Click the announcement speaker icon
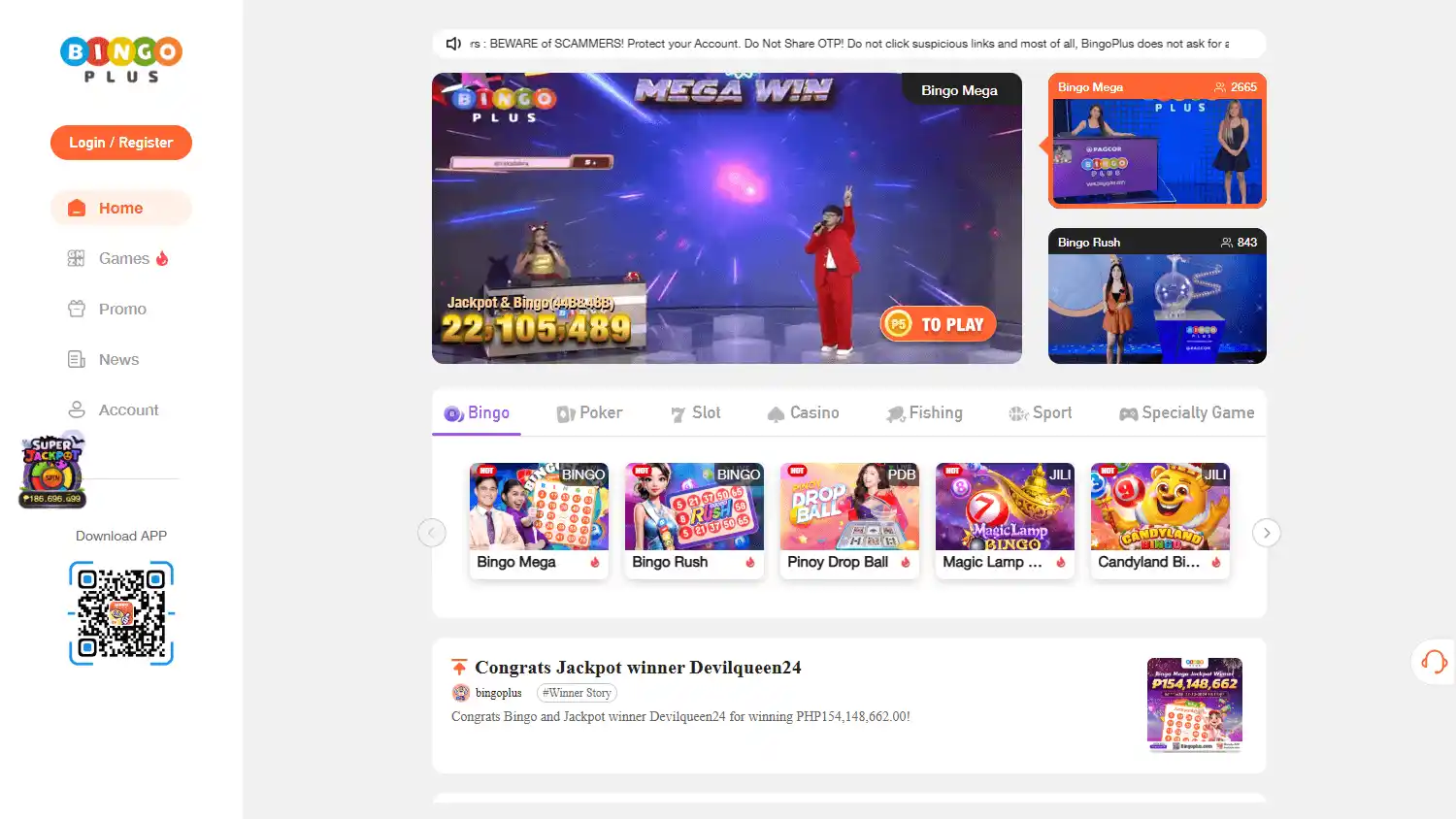1456x819 pixels. click(x=453, y=44)
